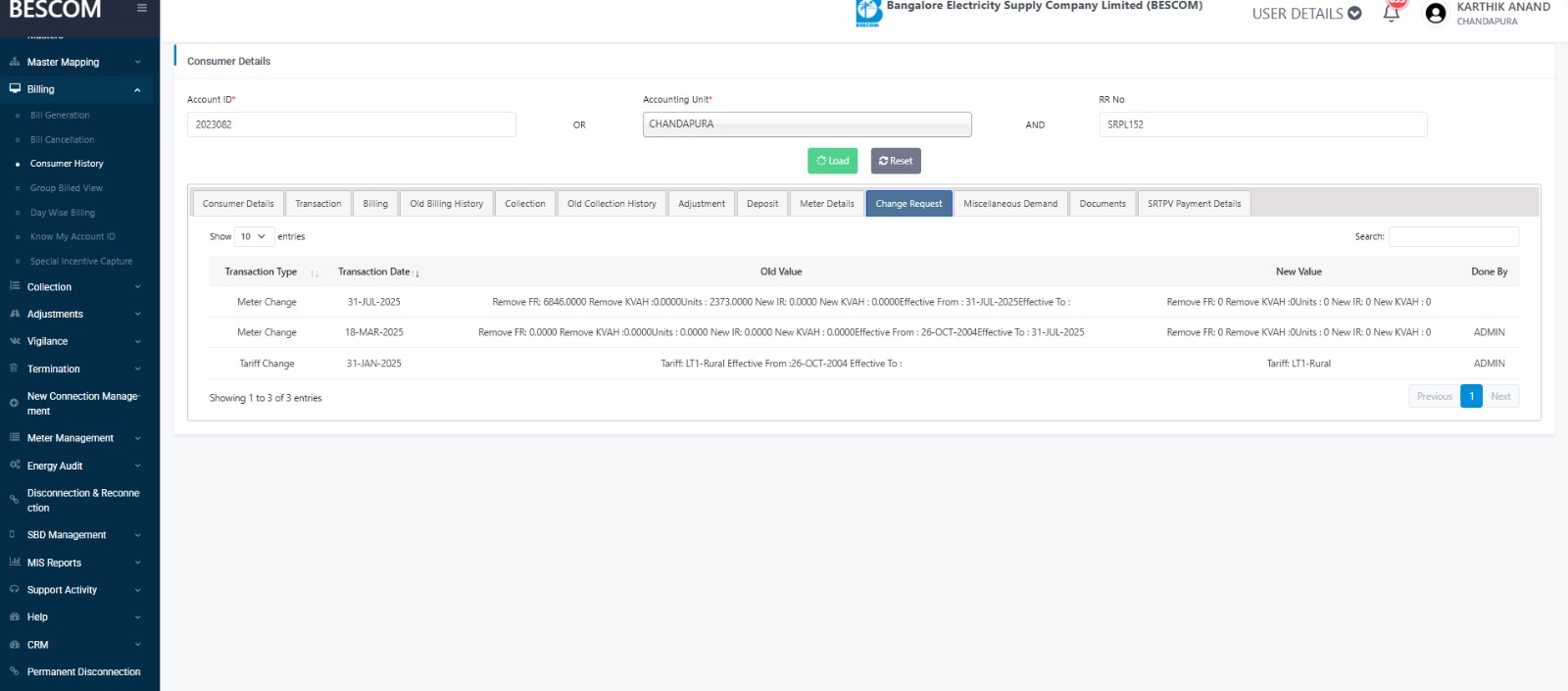Open Bill Cancellation in sidebar
The height and width of the screenshot is (691, 1568).
pos(63,140)
